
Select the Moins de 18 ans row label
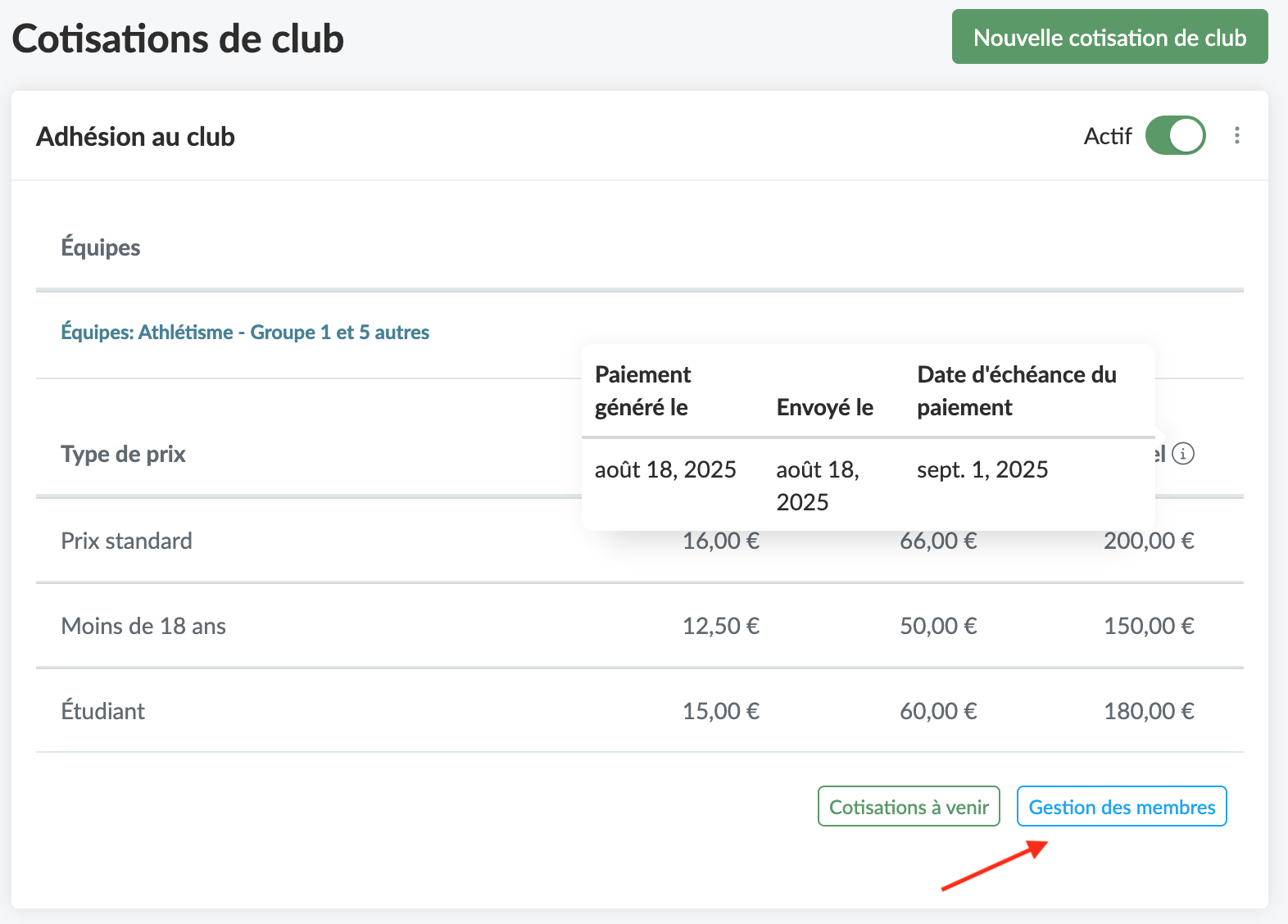pos(143,627)
